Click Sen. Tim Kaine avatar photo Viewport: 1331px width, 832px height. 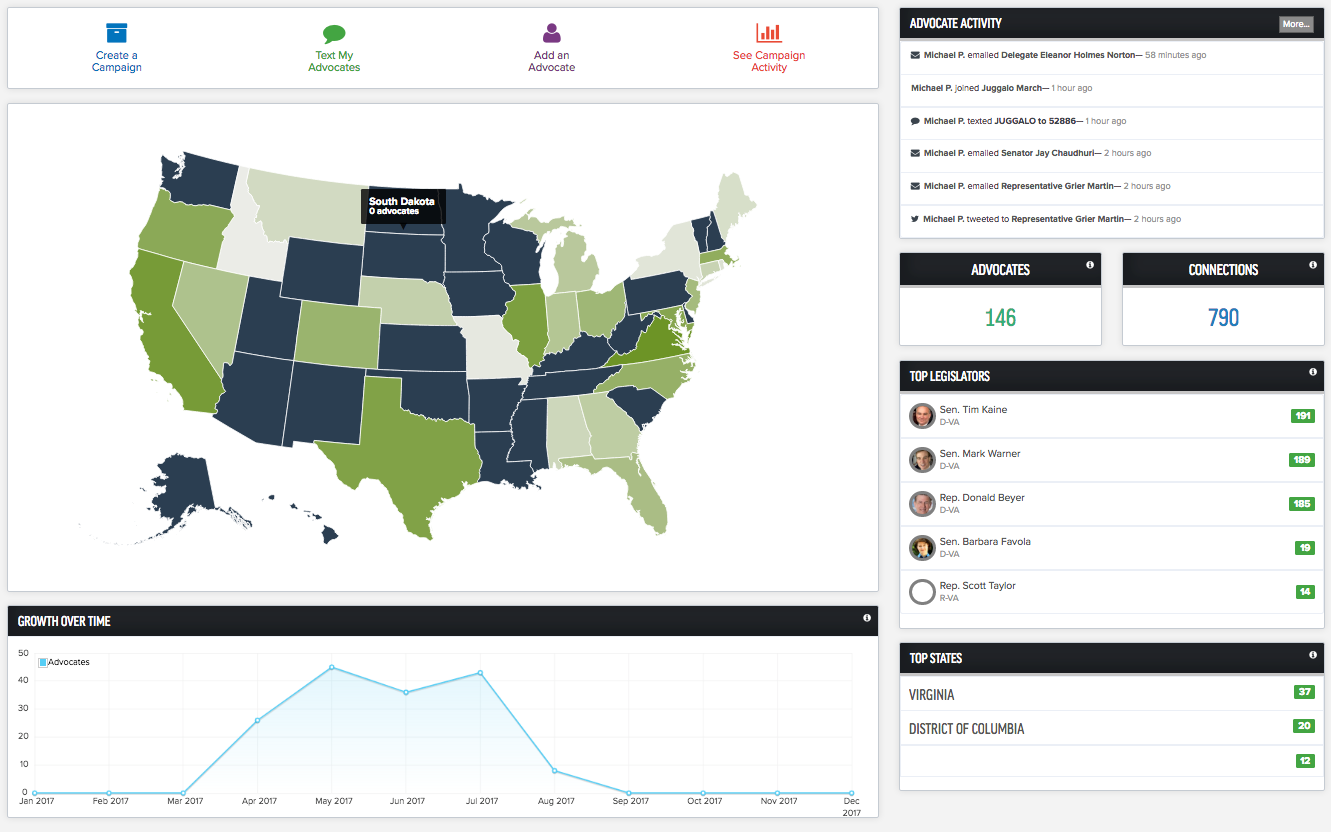[922, 416]
